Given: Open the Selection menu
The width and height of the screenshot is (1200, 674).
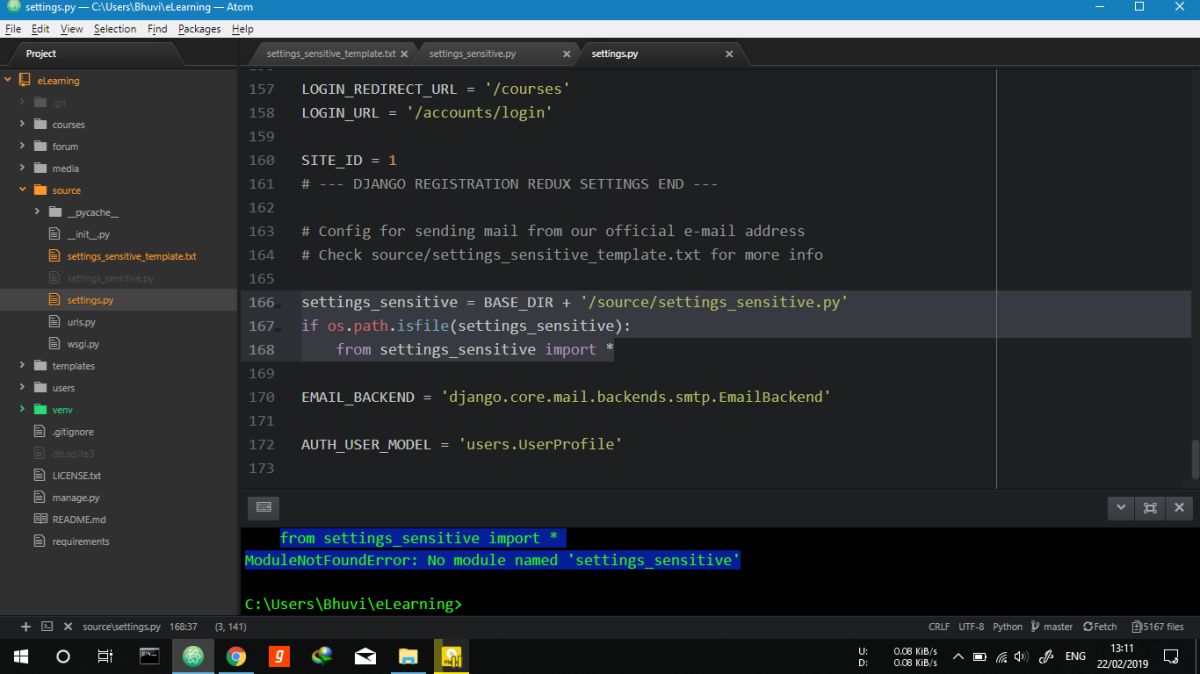Looking at the screenshot, I should pyautogui.click(x=115, y=29).
